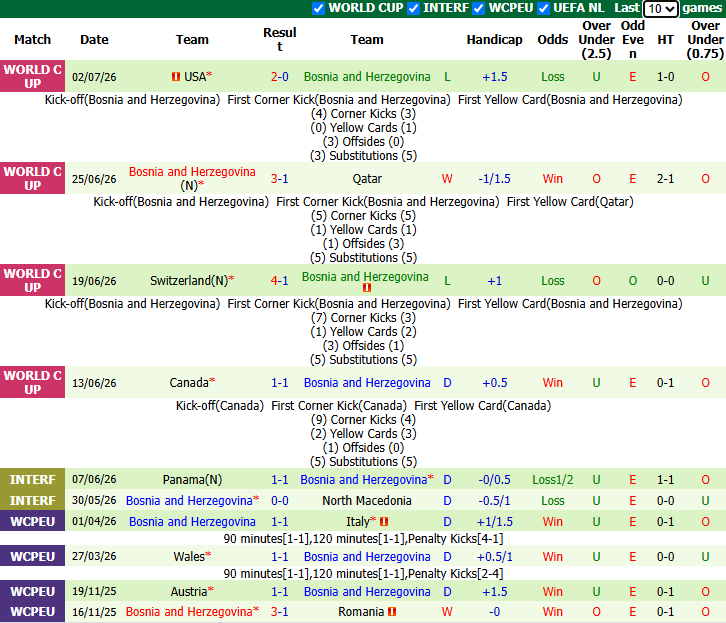
Task: Click the Over Under (2.5) column header
Action: click(596, 40)
